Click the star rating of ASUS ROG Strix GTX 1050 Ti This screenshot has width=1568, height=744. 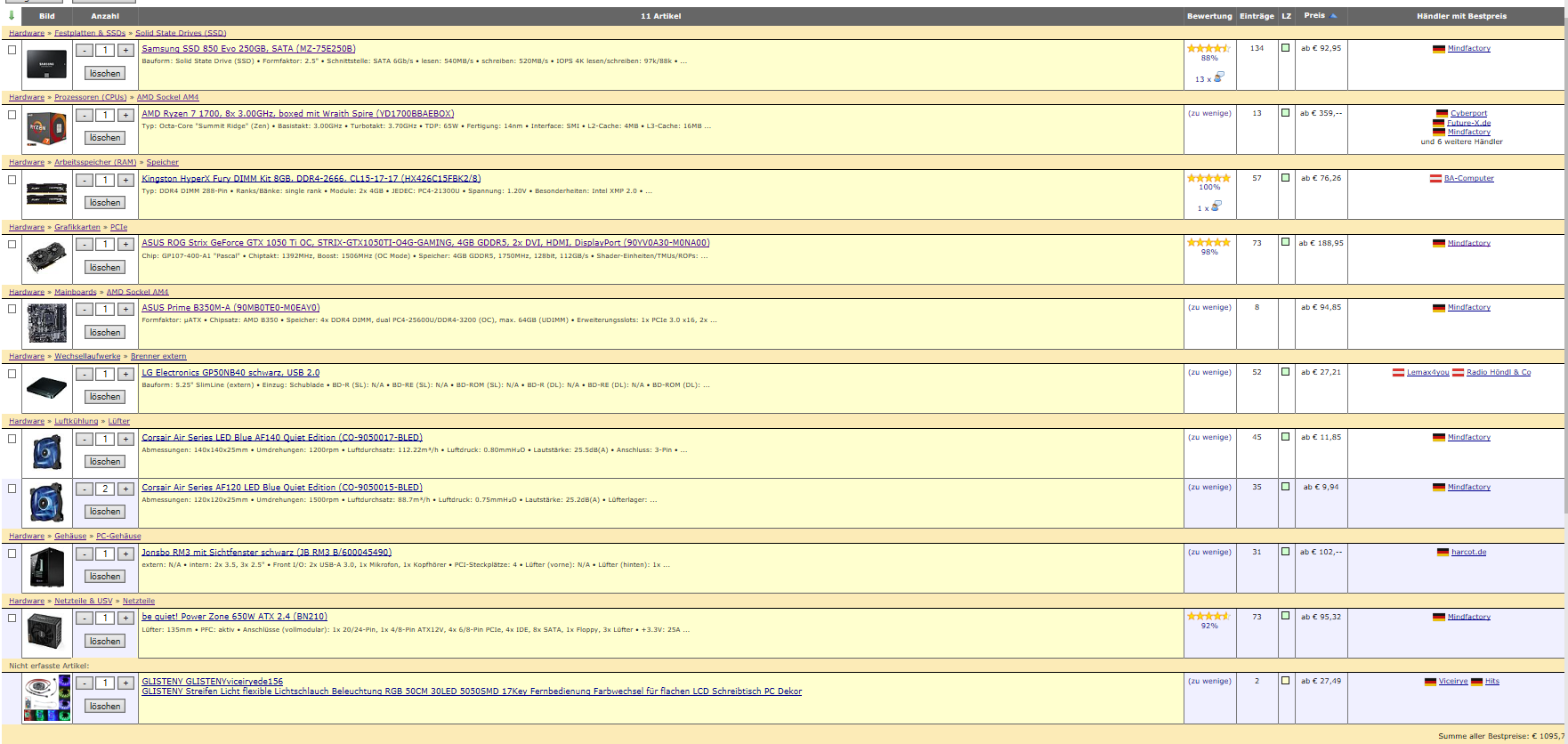pos(1208,242)
